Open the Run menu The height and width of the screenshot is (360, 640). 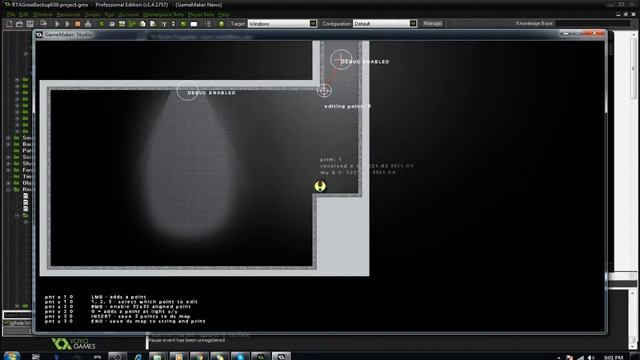(109, 14)
